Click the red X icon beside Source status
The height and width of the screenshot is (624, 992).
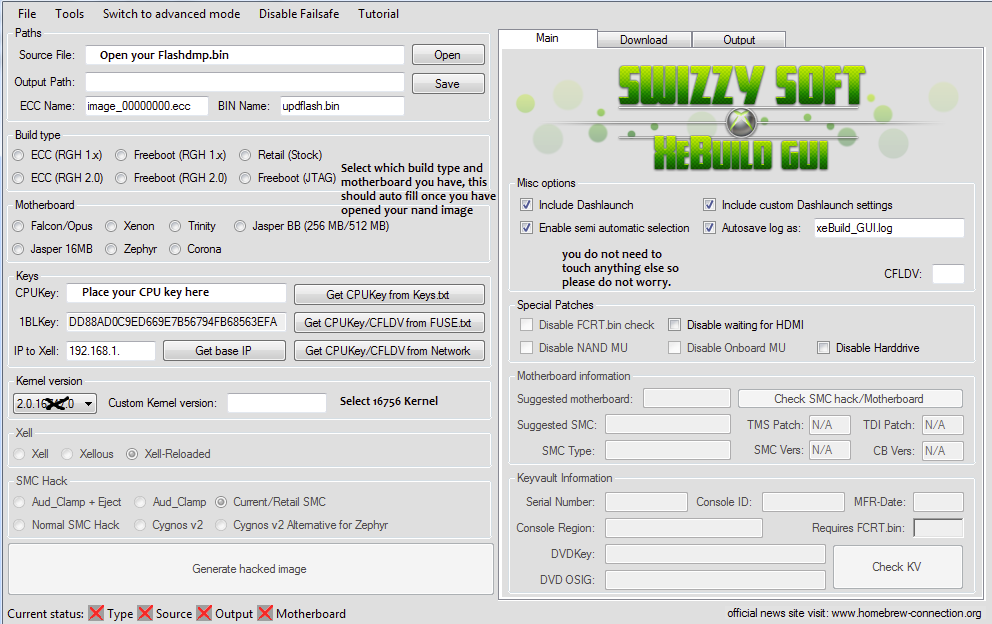145,613
